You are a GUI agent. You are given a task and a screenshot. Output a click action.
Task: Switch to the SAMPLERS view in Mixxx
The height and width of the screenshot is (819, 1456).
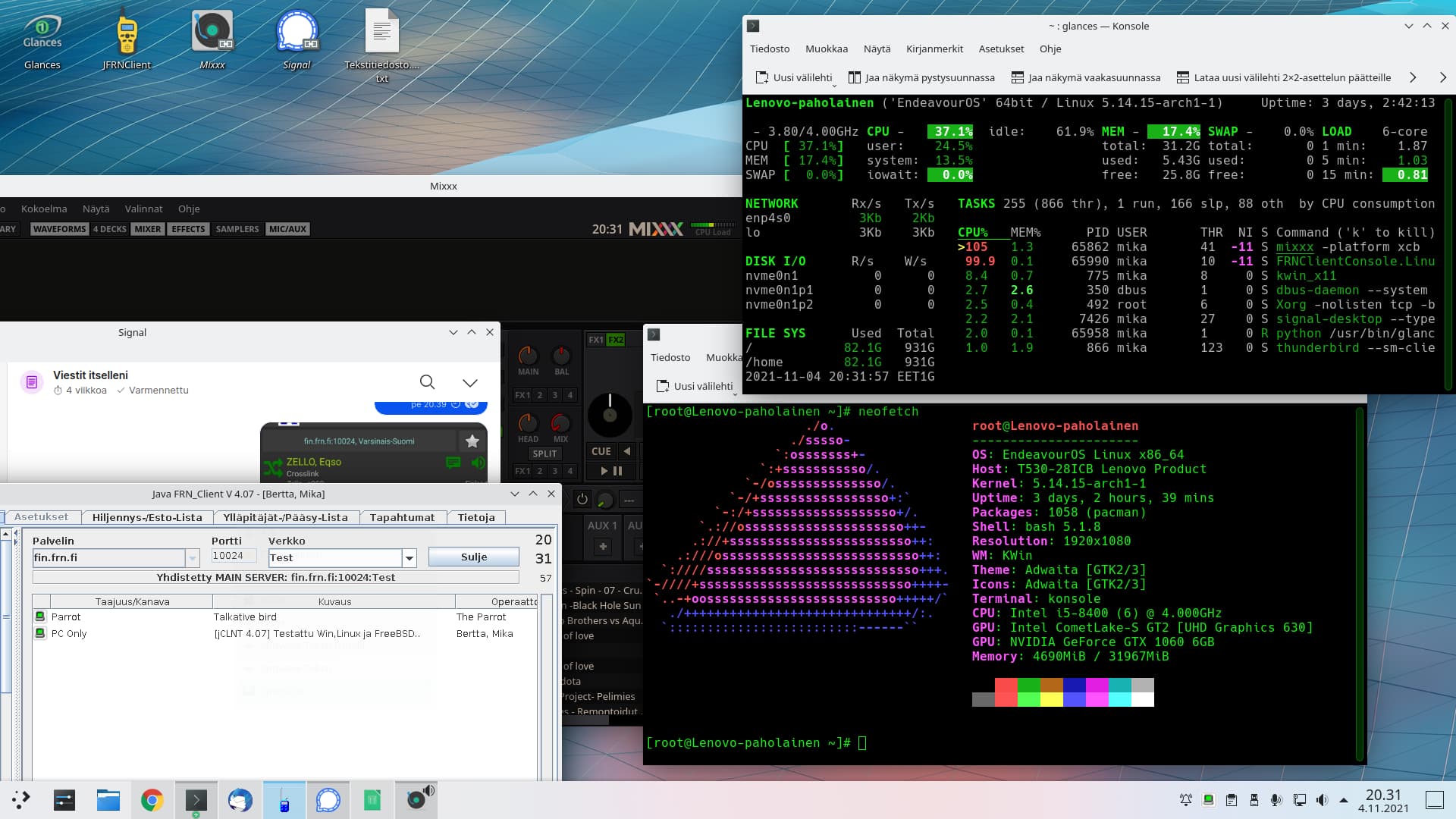pyautogui.click(x=237, y=228)
